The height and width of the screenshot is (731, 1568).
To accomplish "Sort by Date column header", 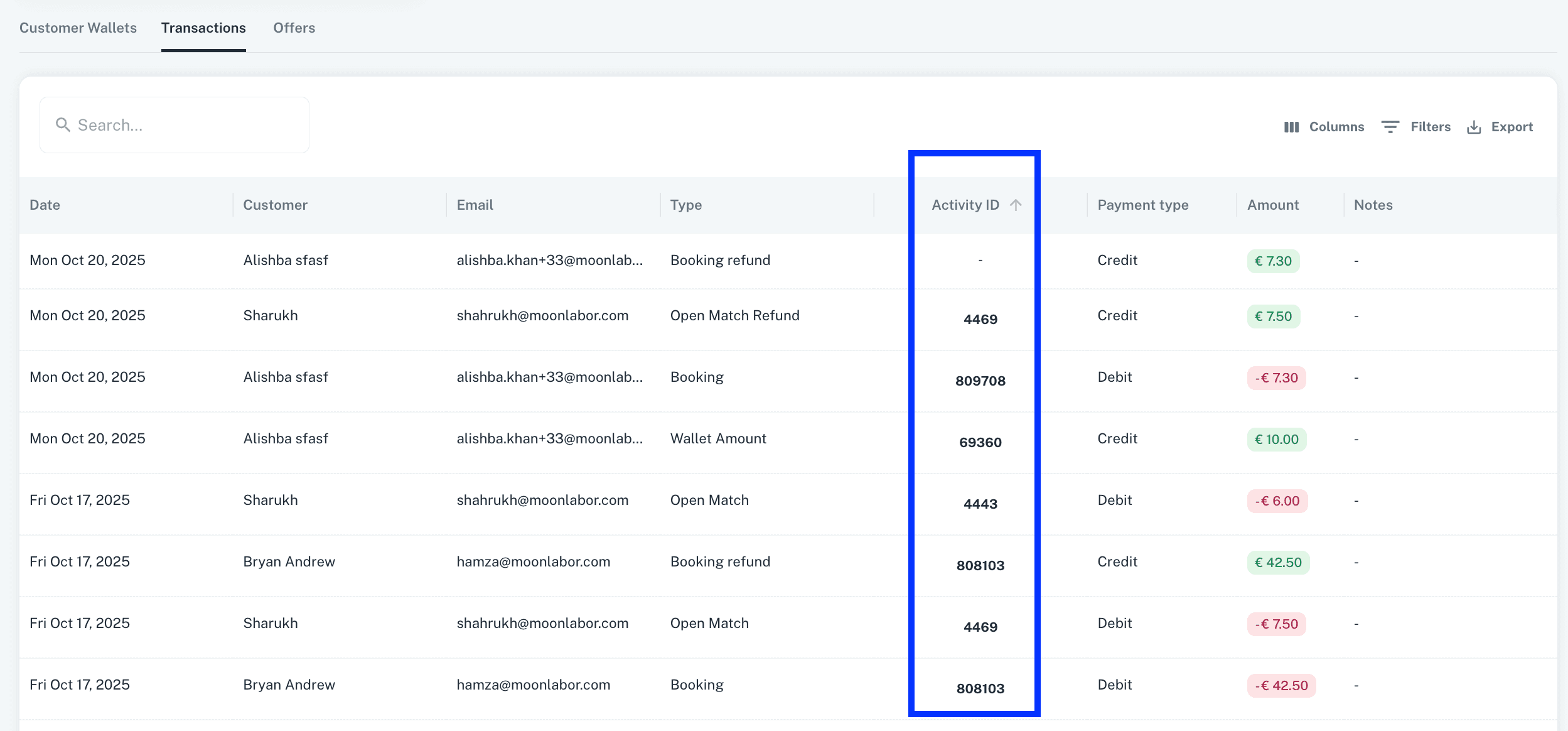I will click(x=45, y=205).
